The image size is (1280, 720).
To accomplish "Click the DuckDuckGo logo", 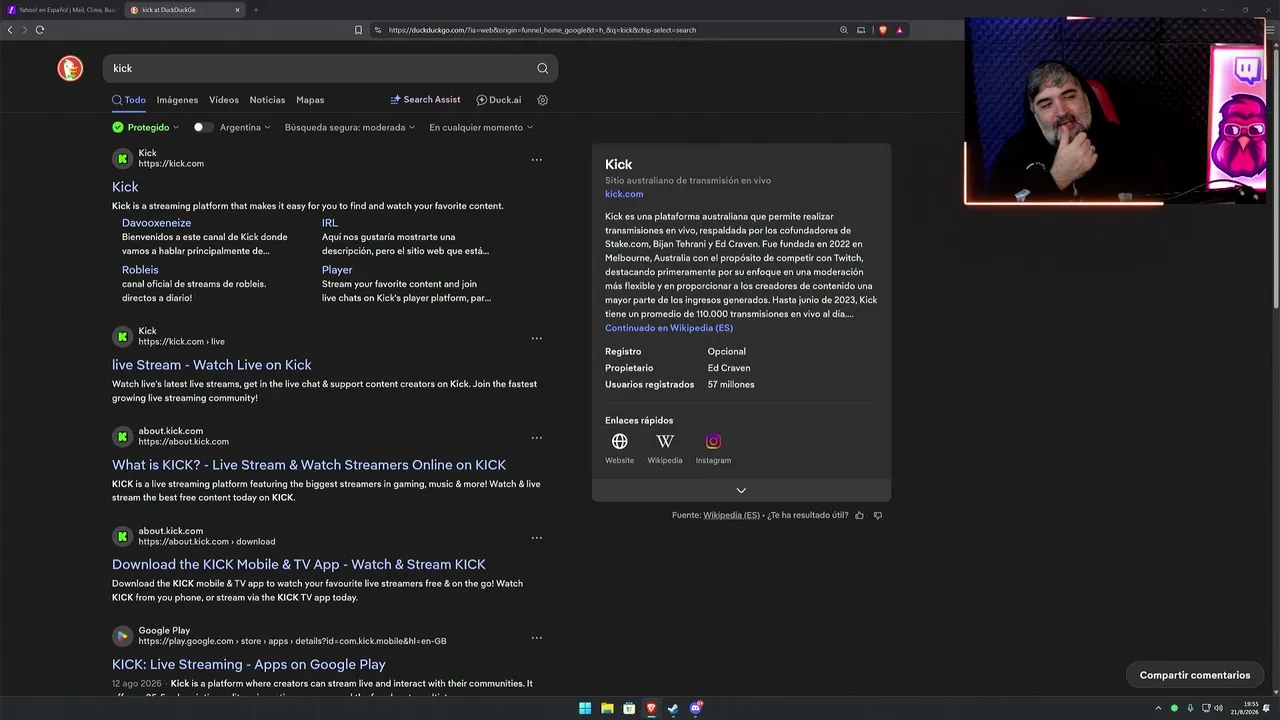I will pos(70,68).
